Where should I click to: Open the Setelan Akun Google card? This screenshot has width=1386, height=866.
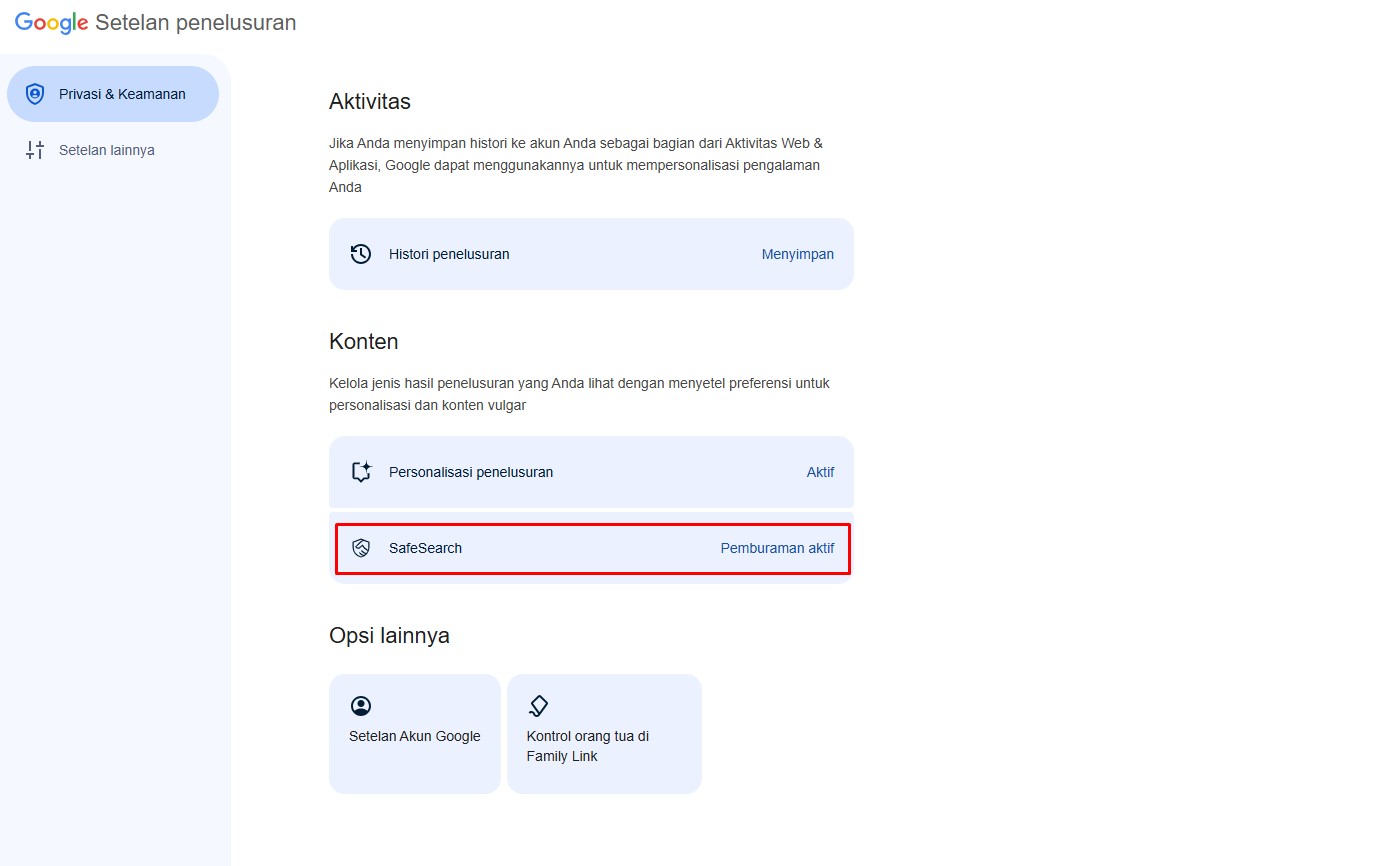pos(414,733)
